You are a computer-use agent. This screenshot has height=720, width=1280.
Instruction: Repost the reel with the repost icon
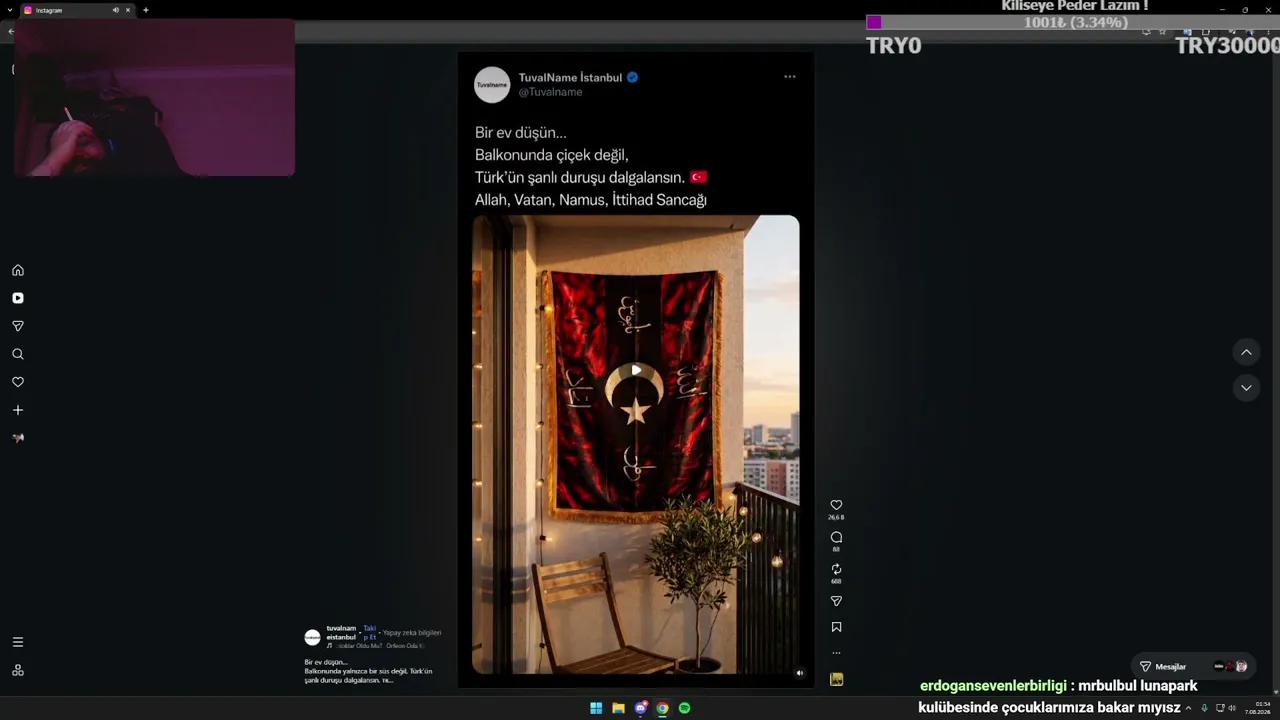836,569
